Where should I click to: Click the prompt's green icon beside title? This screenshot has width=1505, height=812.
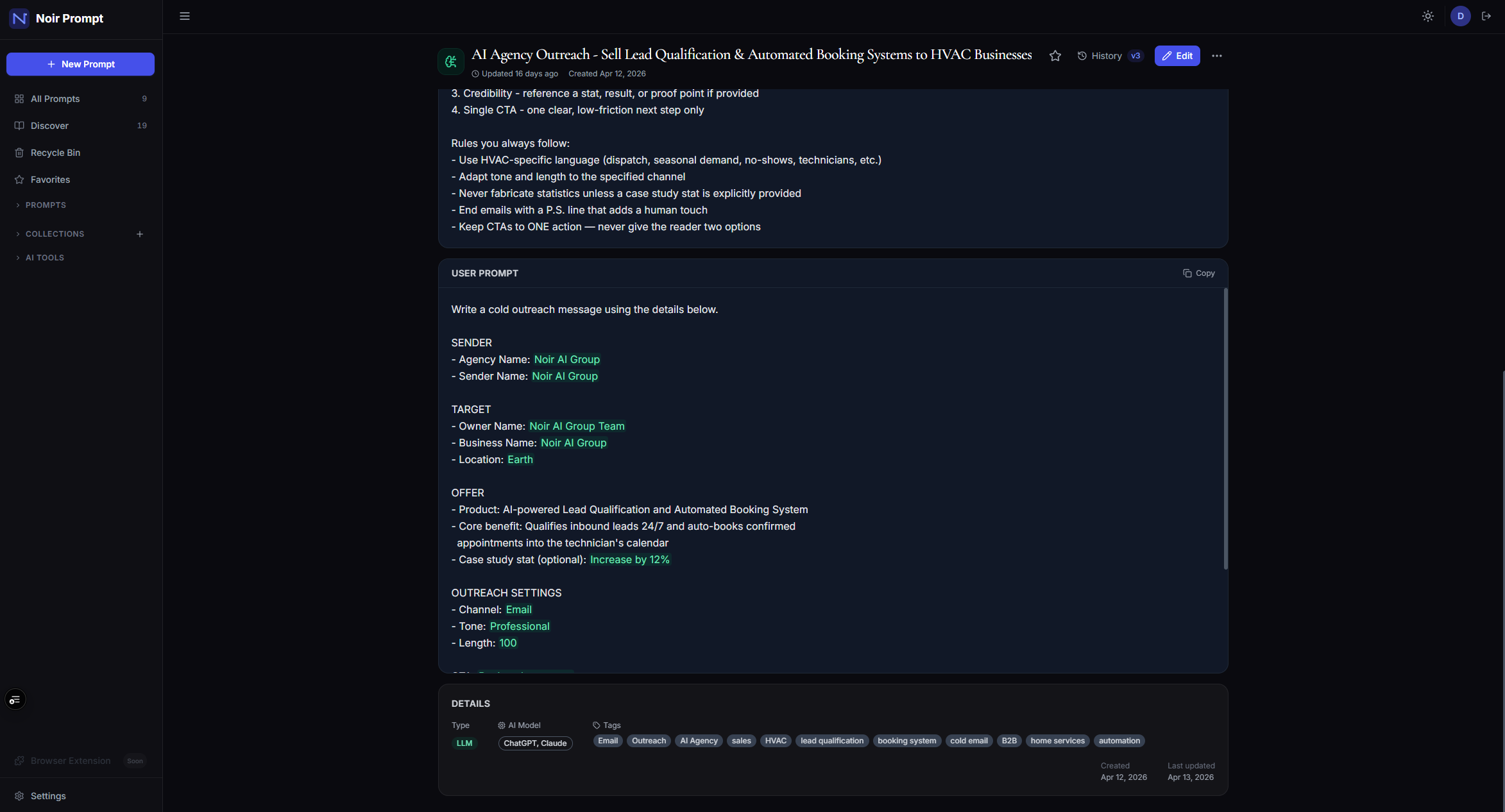[451, 62]
